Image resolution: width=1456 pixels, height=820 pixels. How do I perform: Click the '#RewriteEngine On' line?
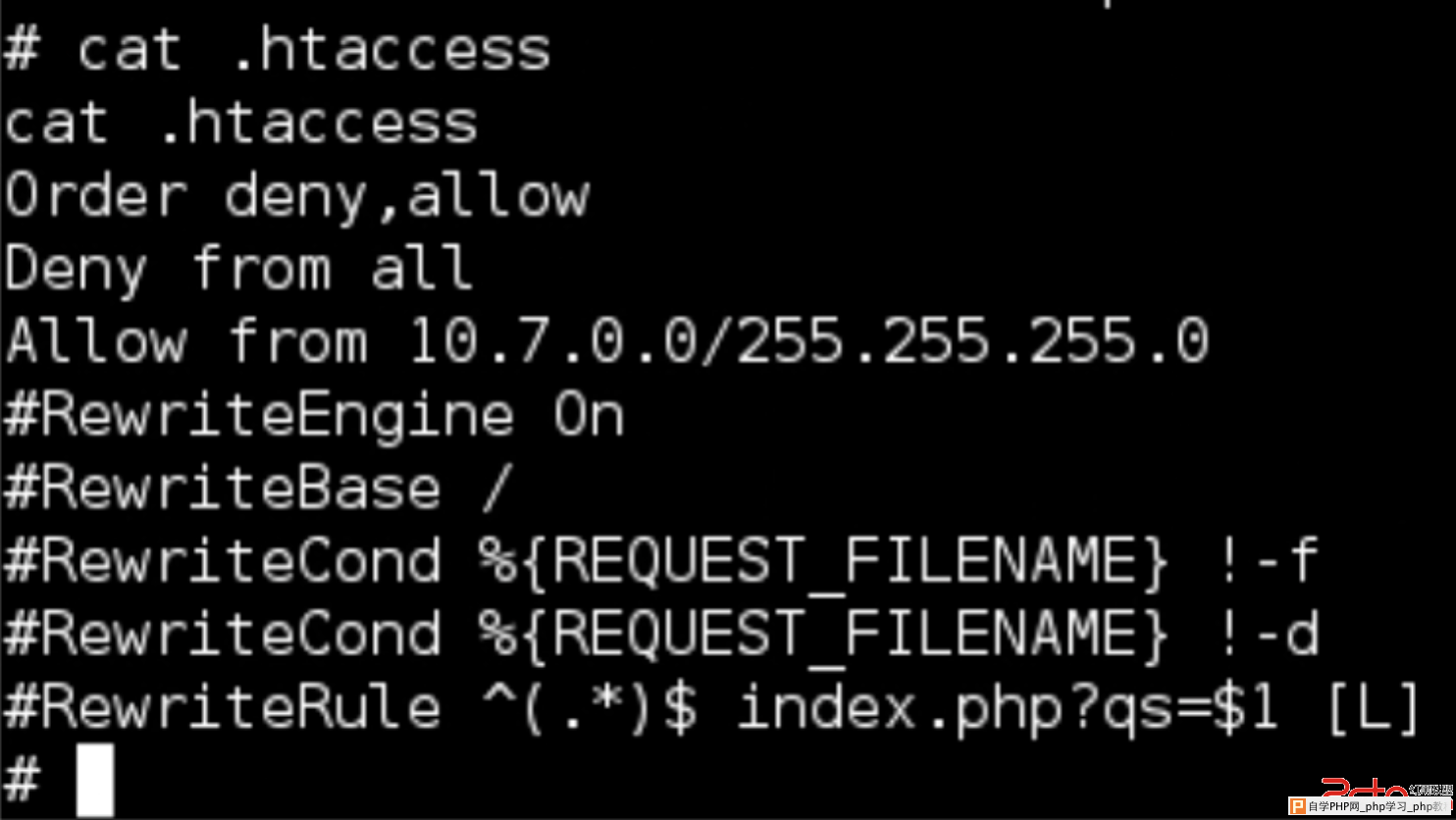pyautogui.click(x=314, y=416)
